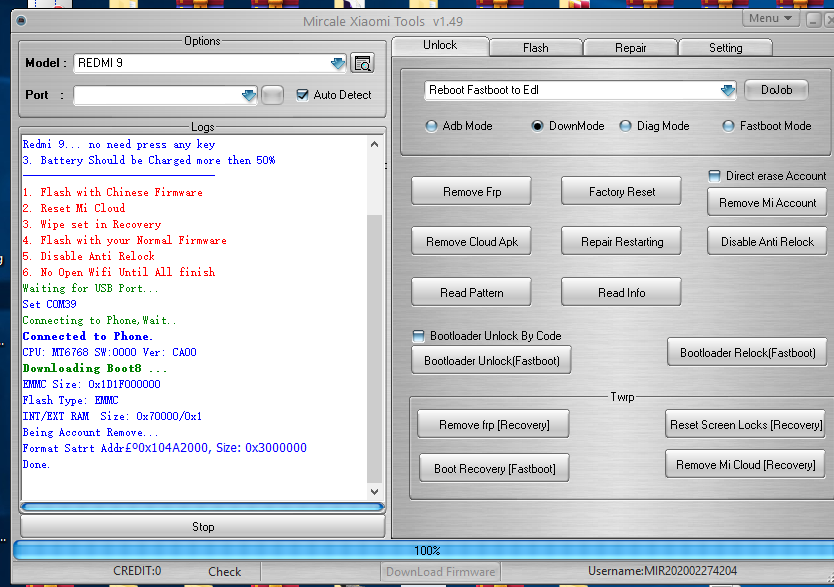Click Bootloader Relock(Fastboot) button
The image size is (834, 587).
pyautogui.click(x=747, y=353)
